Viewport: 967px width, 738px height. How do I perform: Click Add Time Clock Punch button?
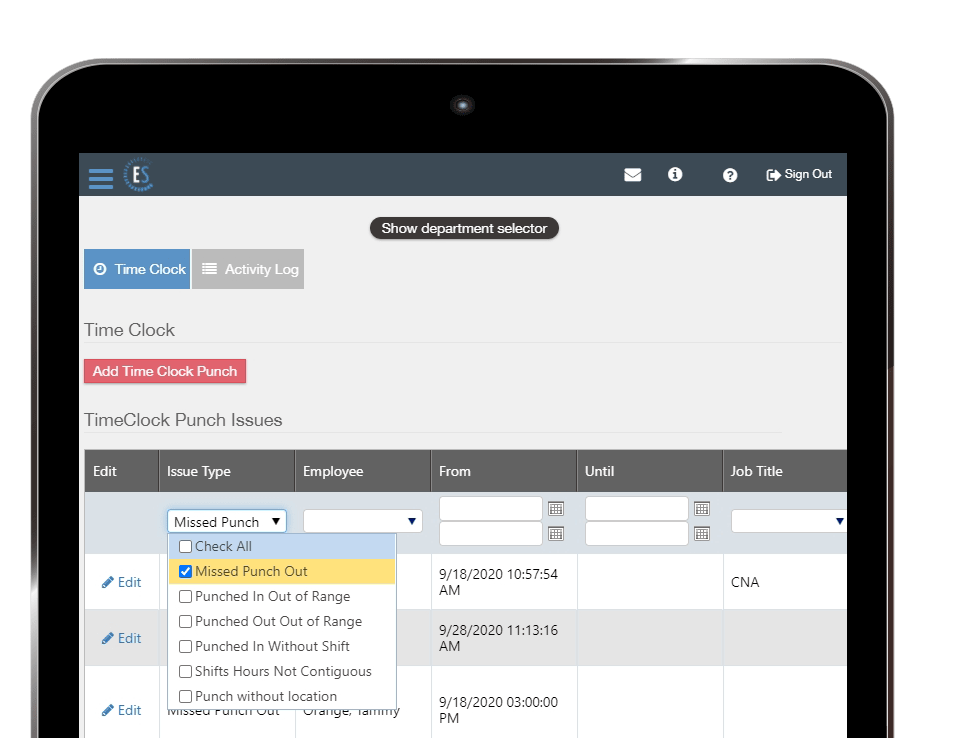pyautogui.click(x=165, y=371)
